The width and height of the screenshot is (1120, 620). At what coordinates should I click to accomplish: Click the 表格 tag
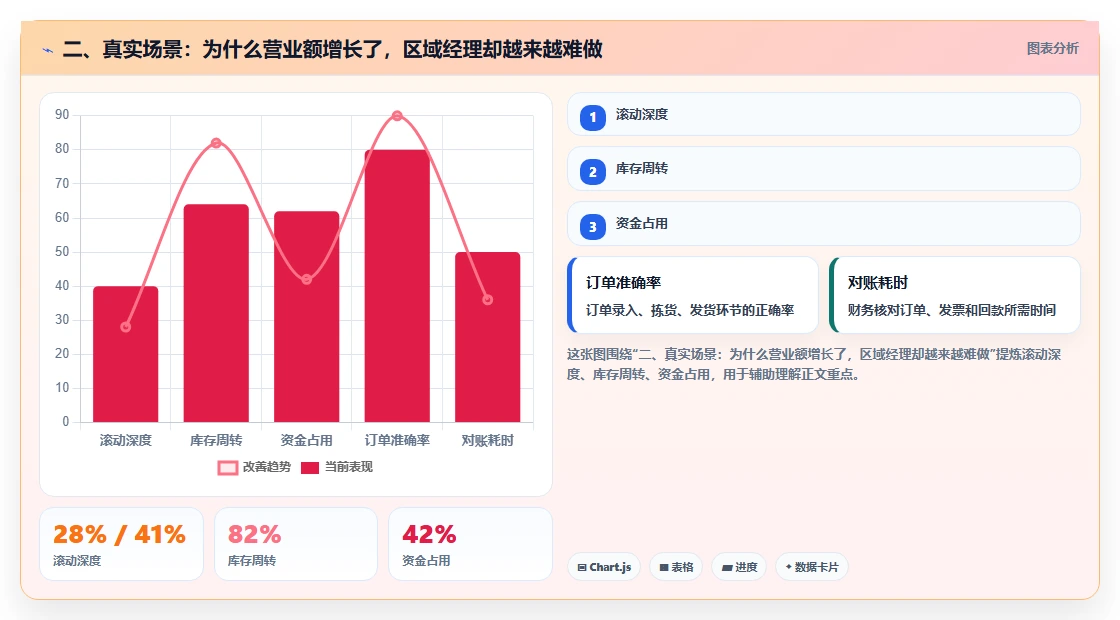676,567
